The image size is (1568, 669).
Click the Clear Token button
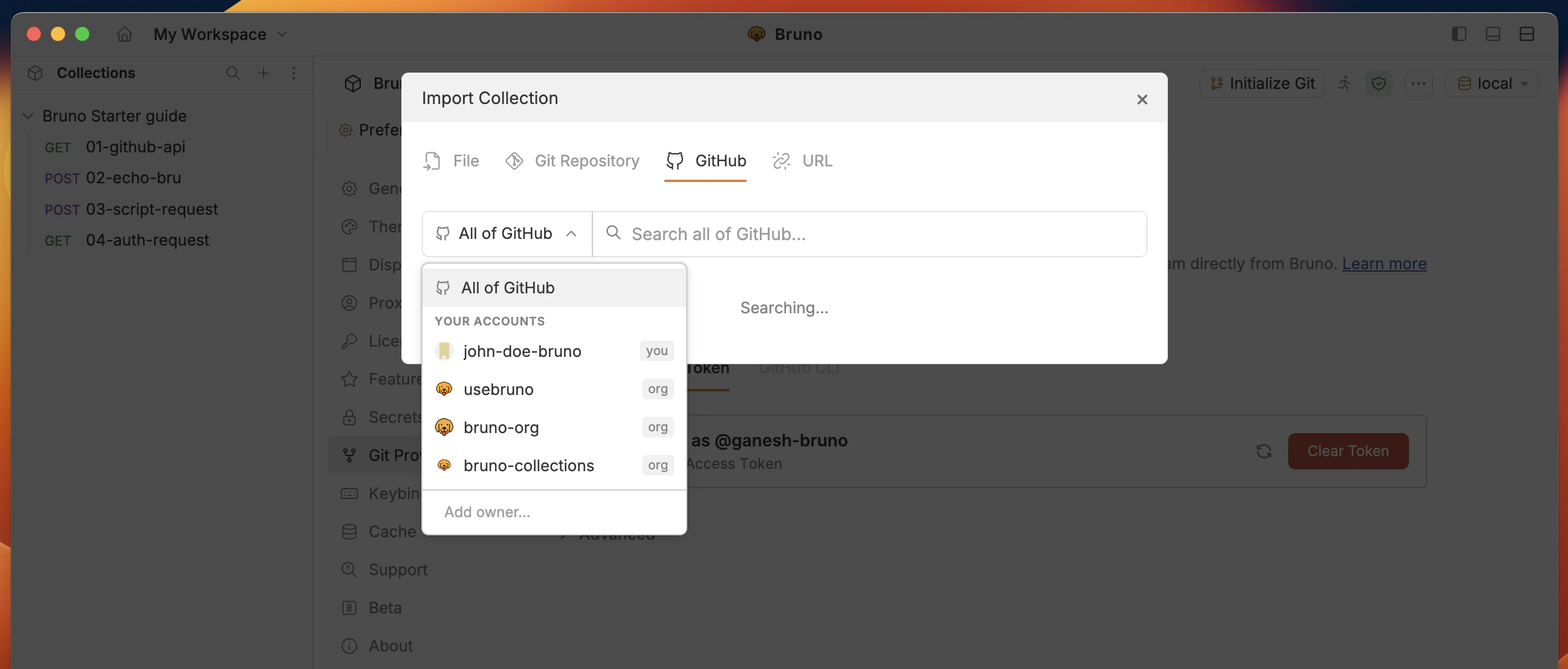(1347, 451)
